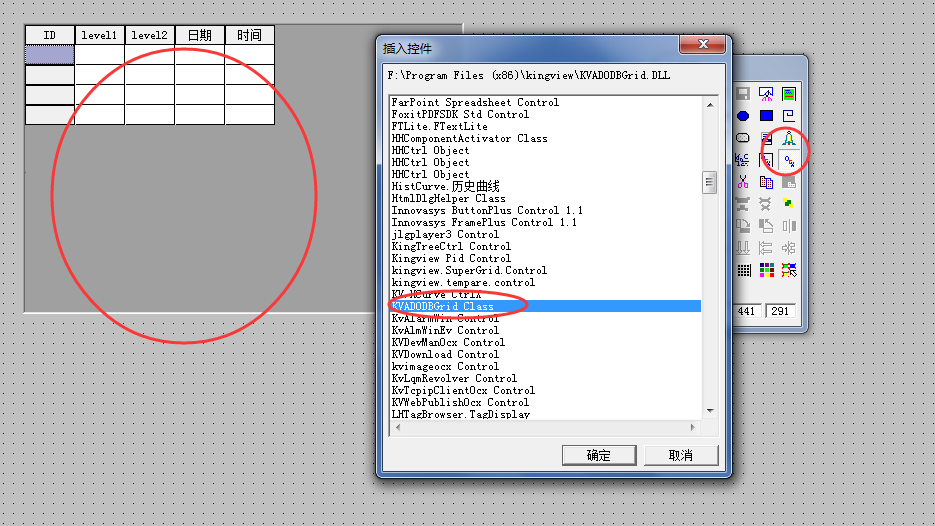Click the greyed align-left icon

pyautogui.click(x=766, y=248)
